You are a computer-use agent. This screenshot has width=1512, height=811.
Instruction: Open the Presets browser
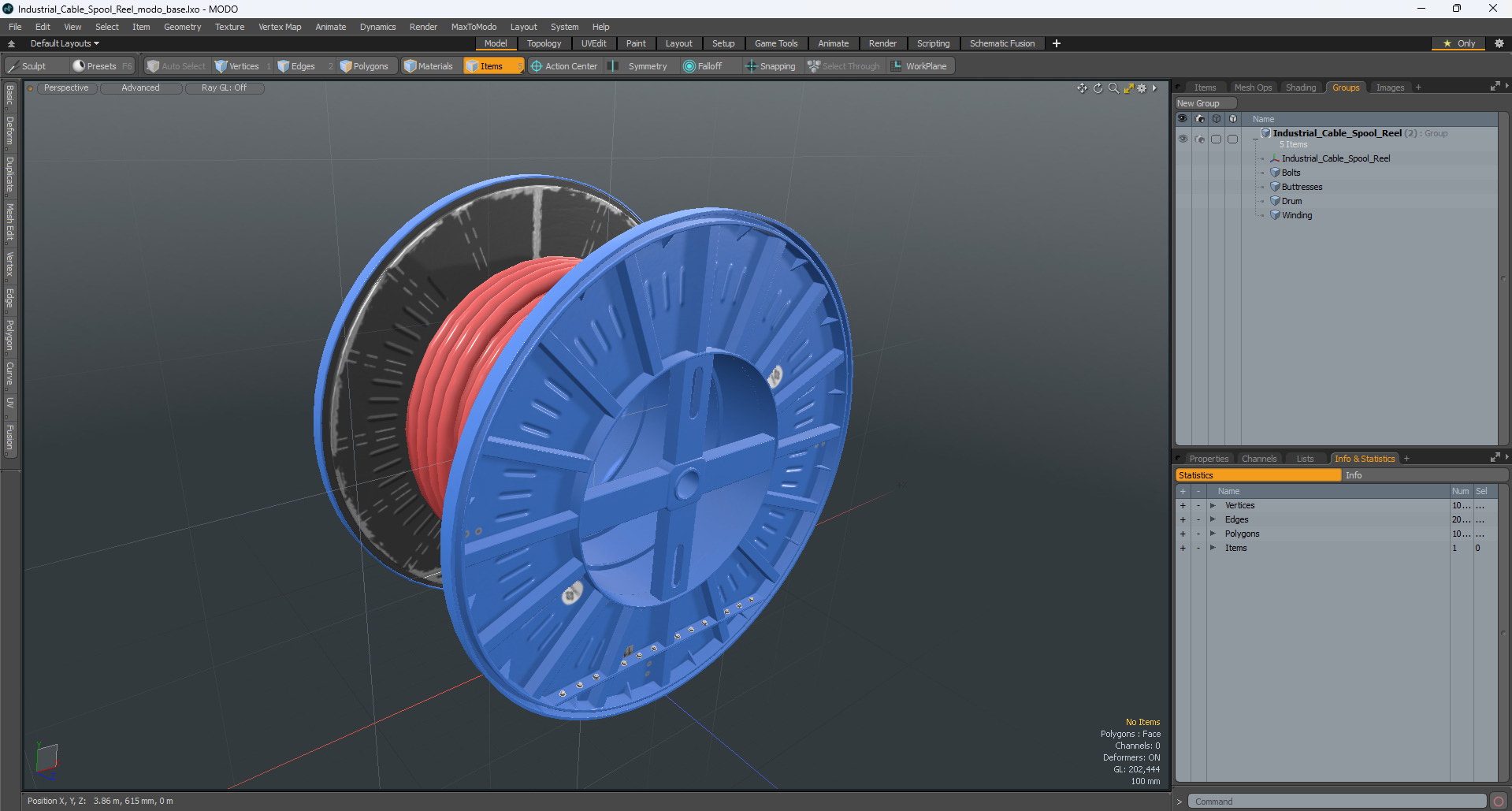(102, 66)
